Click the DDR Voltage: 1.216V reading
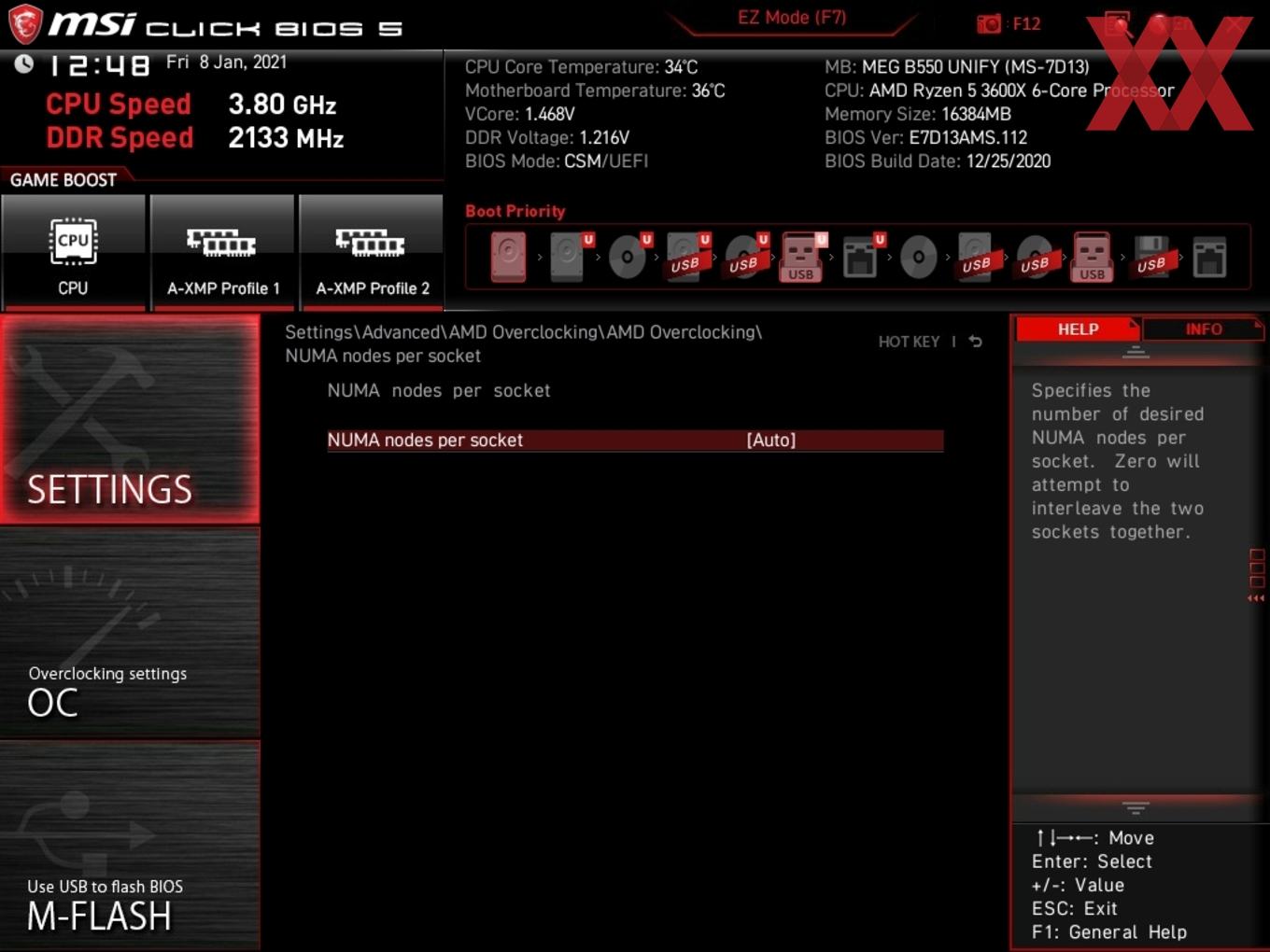This screenshot has height=952, width=1270. [546, 137]
